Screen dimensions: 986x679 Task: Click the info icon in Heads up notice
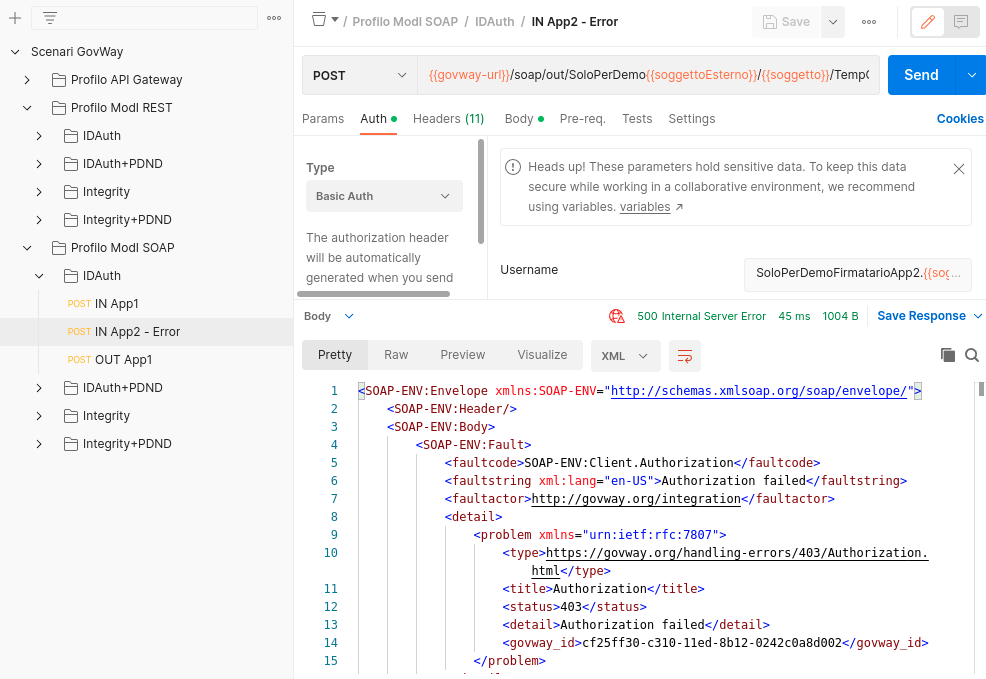(x=513, y=167)
